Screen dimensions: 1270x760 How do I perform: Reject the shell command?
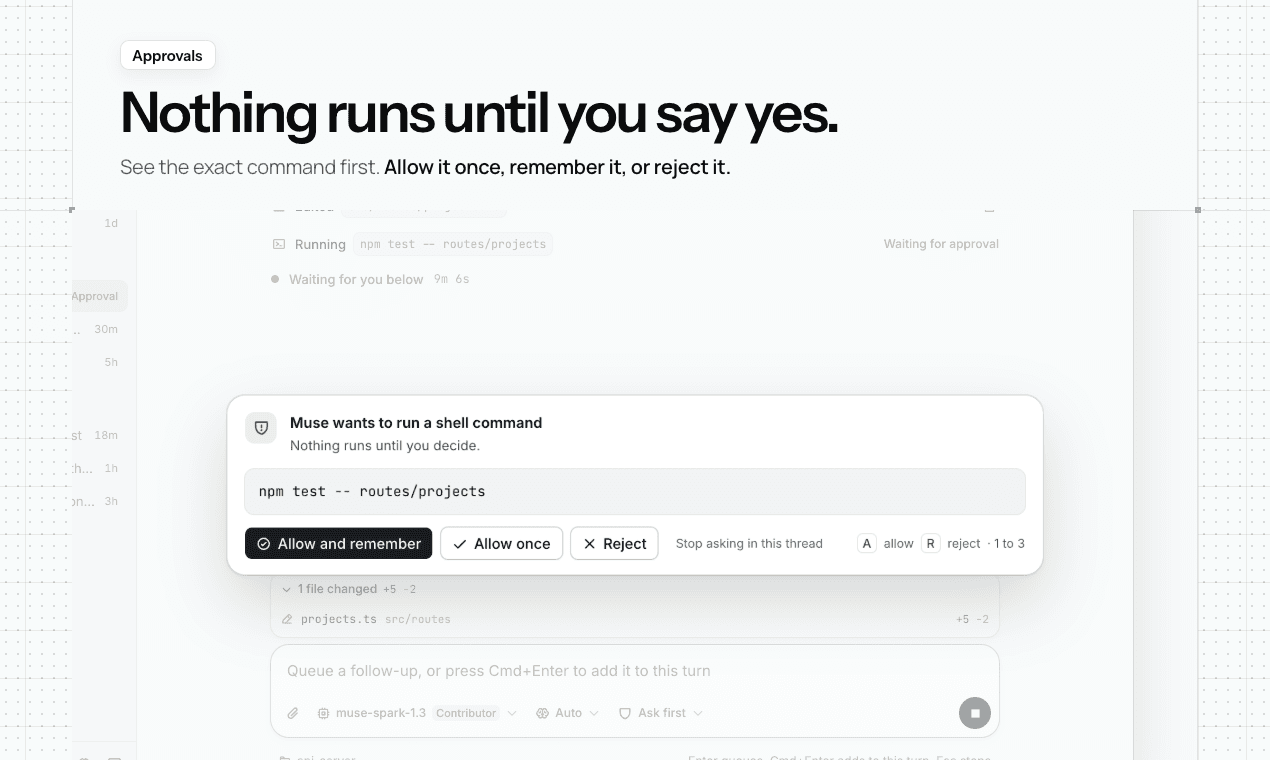pyautogui.click(x=614, y=543)
